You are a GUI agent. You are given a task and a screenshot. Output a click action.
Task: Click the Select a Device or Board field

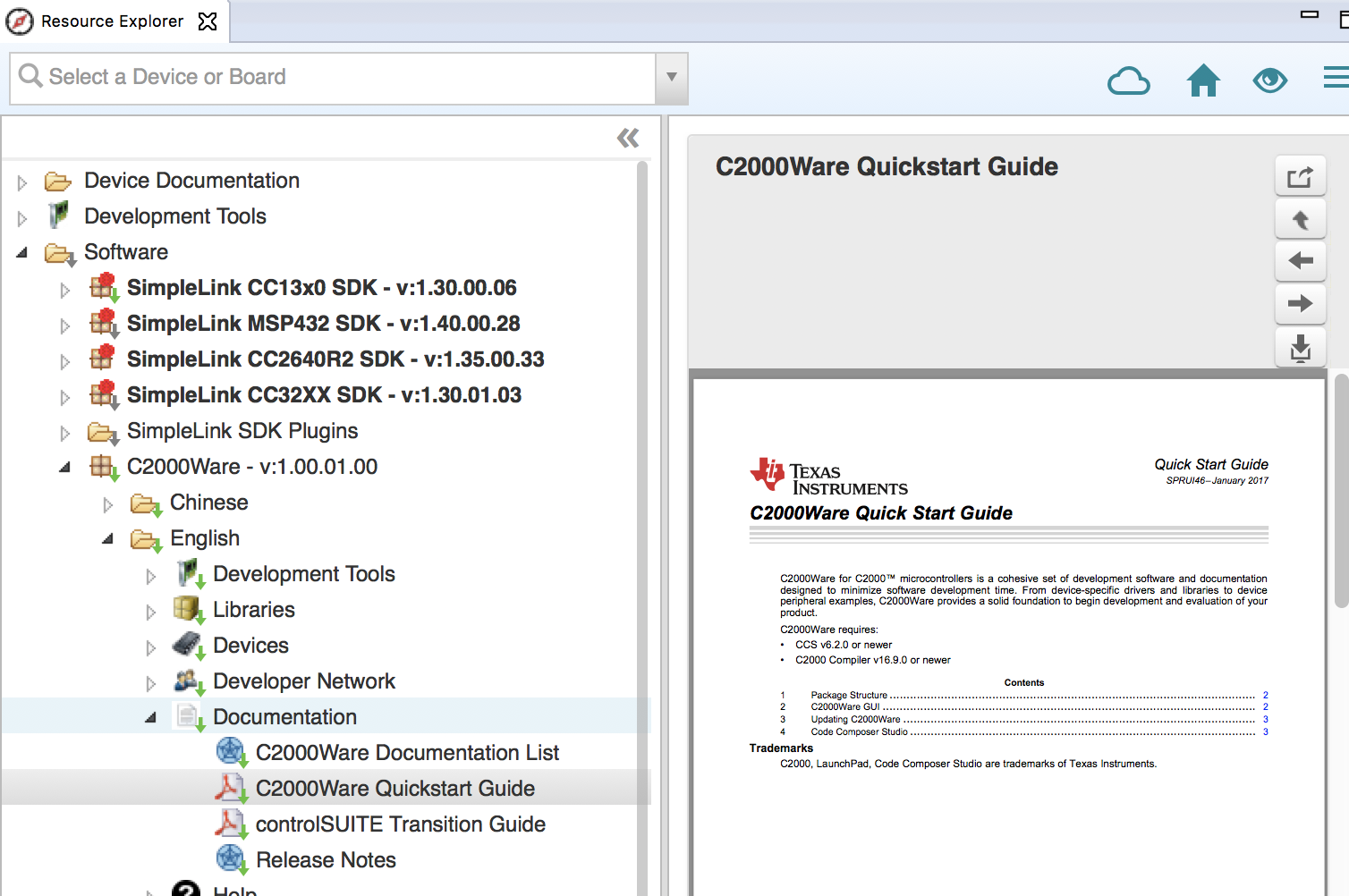pos(333,78)
